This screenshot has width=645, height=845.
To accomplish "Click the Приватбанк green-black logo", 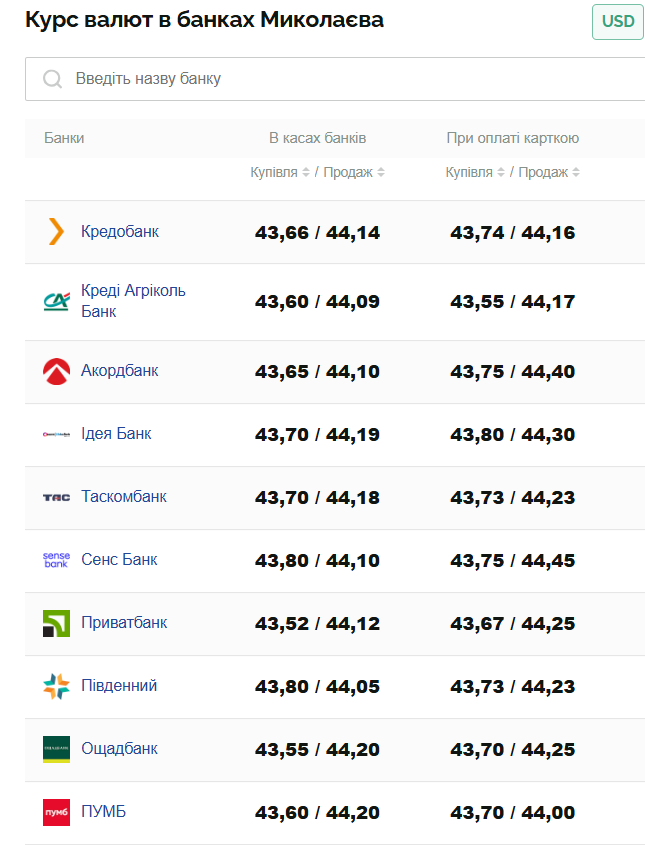I will (x=56, y=623).
